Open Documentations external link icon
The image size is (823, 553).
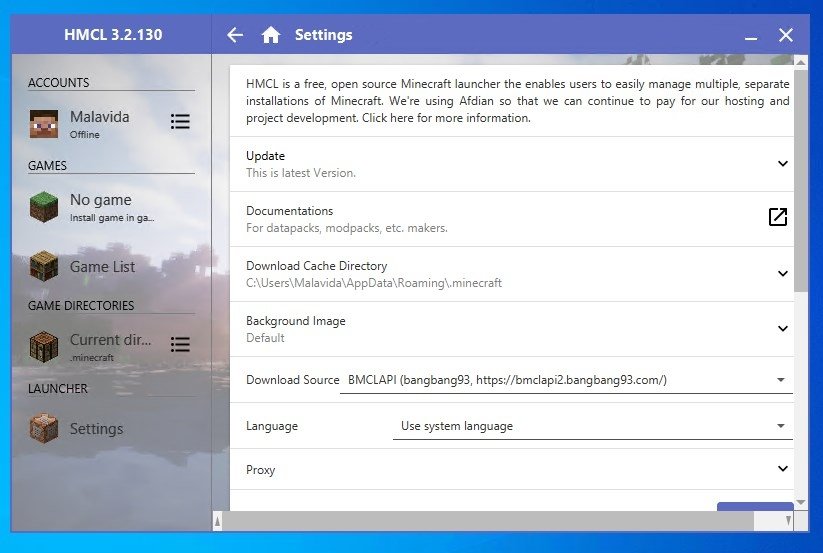tap(777, 217)
